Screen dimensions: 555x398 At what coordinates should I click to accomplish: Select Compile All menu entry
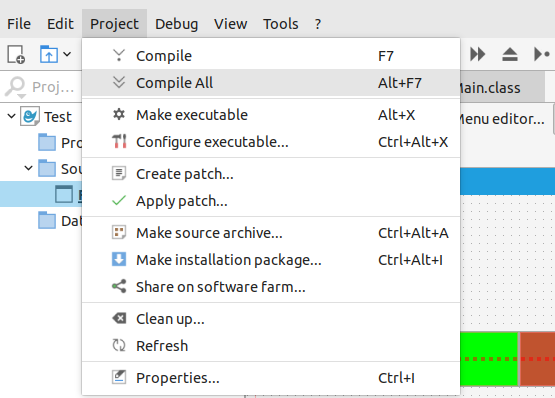(271, 83)
